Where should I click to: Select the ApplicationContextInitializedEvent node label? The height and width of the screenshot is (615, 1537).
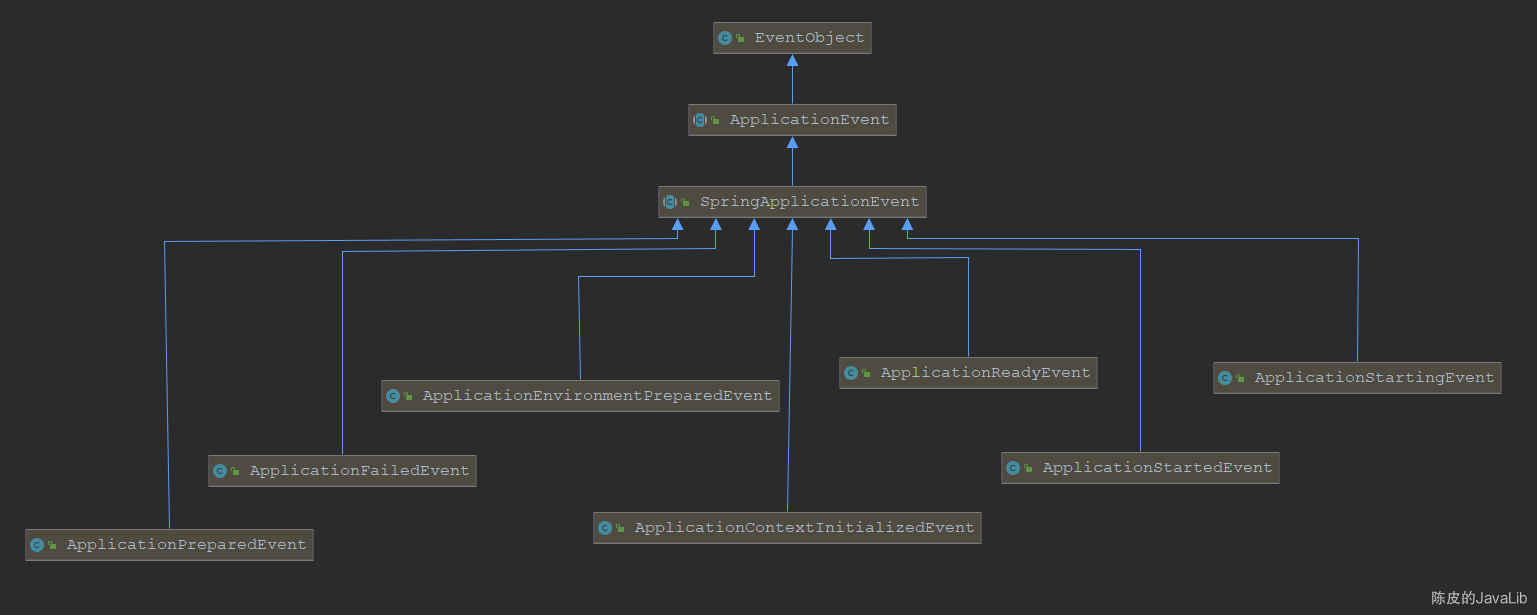coord(804,528)
